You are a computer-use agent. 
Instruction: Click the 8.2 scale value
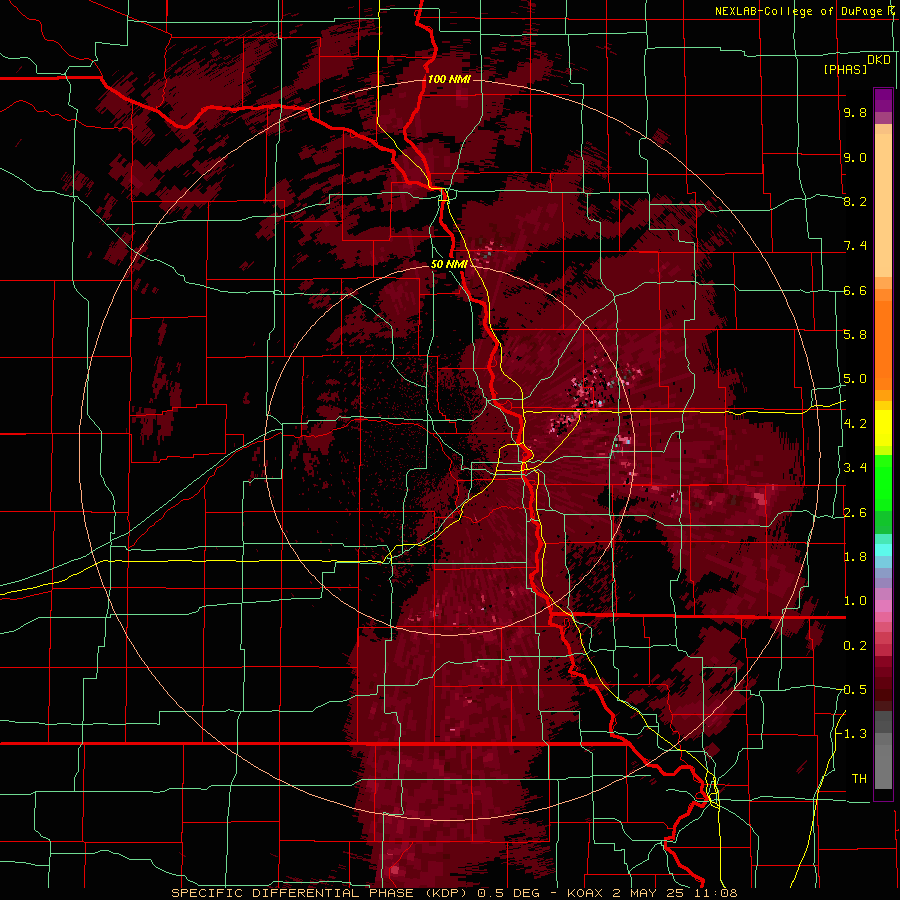click(855, 201)
